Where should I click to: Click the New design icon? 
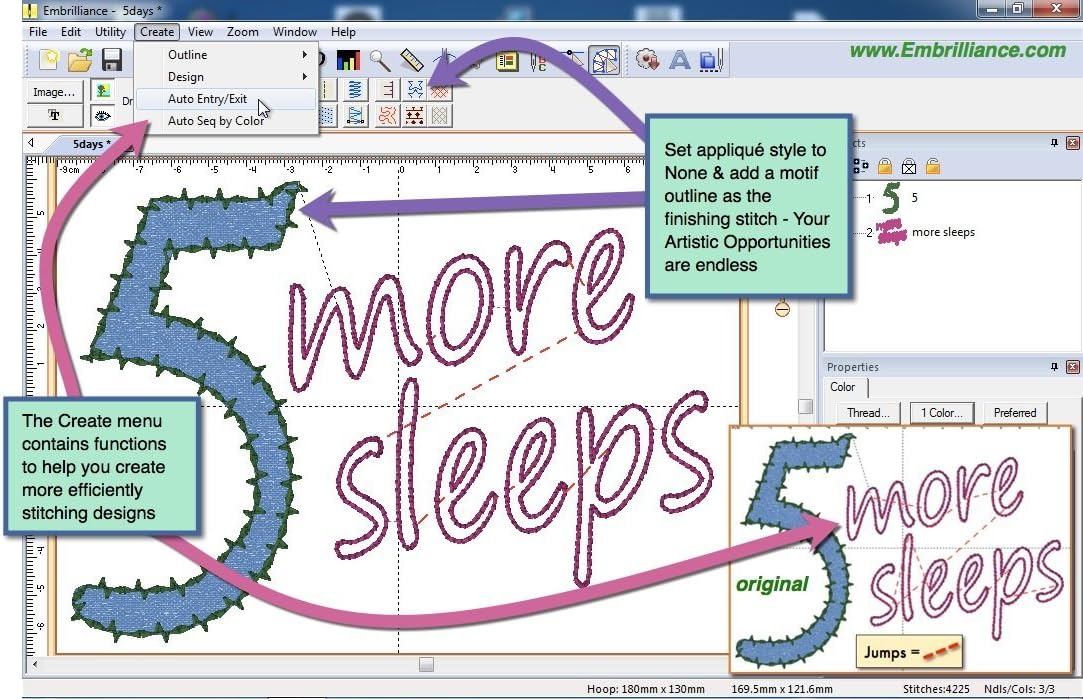pyautogui.click(x=49, y=60)
